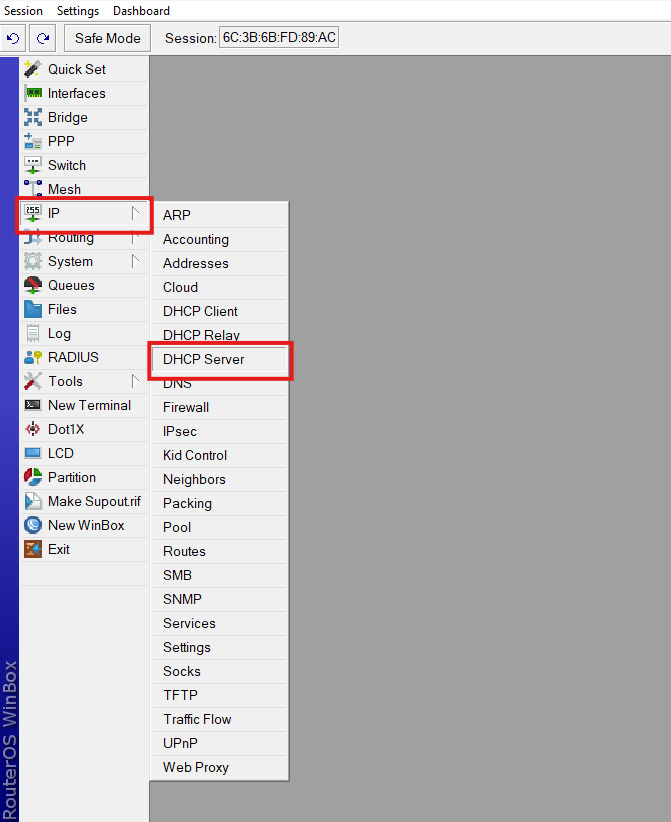671x822 pixels.
Task: Toggle Safe Mode button
Action: (107, 38)
